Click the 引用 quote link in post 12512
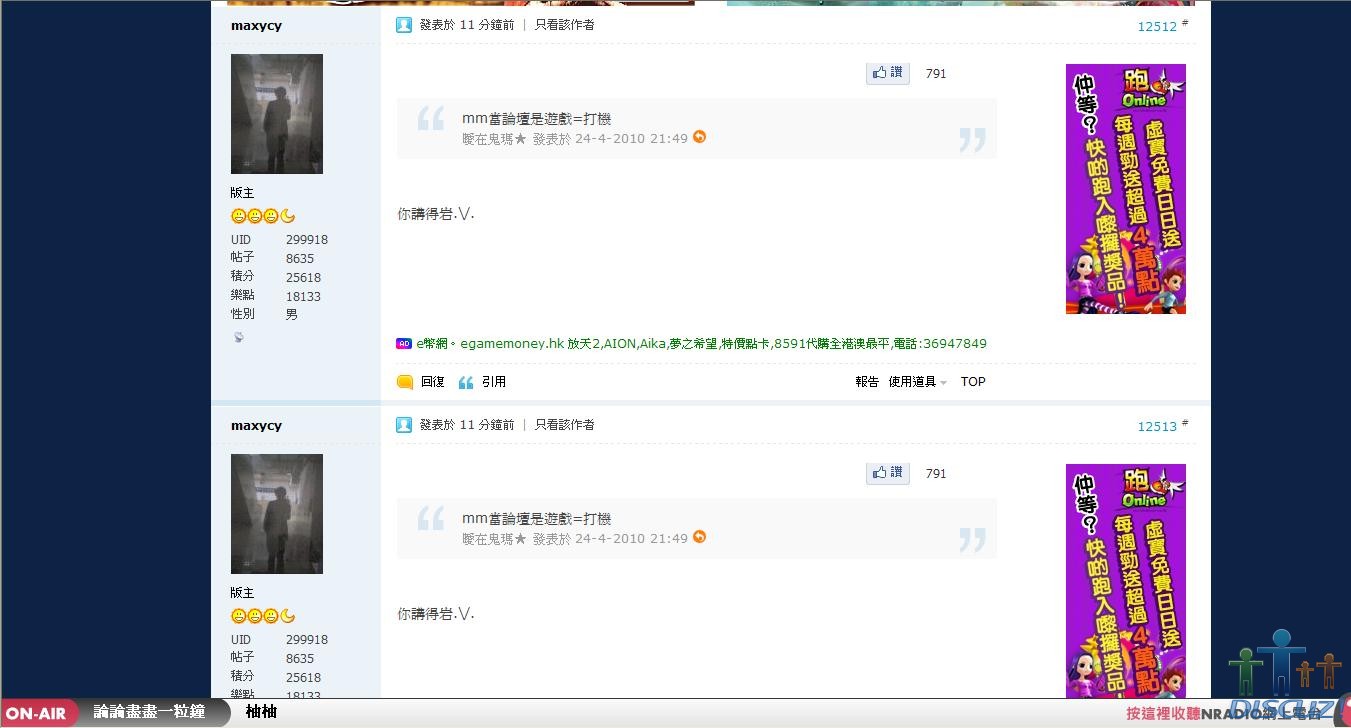This screenshot has height=728, width=1351. click(x=494, y=382)
